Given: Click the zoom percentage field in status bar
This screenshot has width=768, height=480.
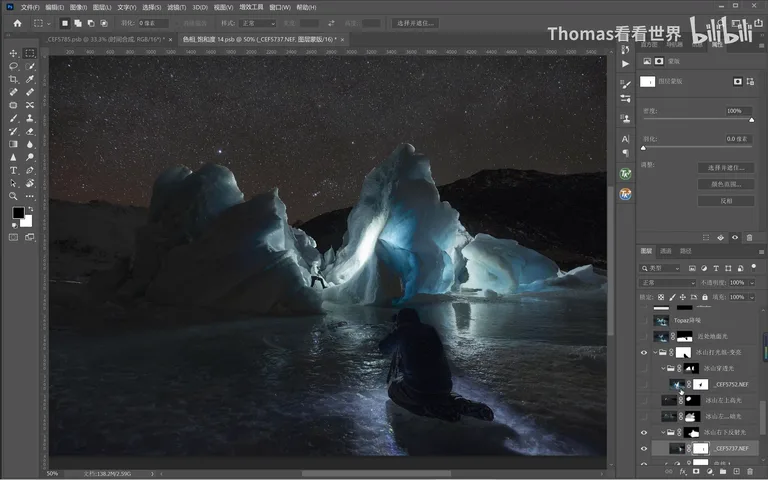Looking at the screenshot, I should pos(54,474).
